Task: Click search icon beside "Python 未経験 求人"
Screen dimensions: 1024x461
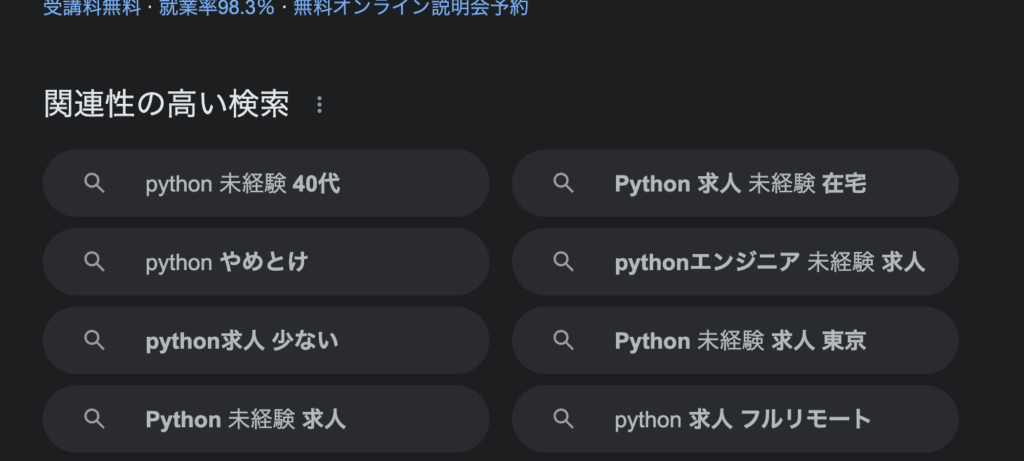Action: tap(94, 418)
